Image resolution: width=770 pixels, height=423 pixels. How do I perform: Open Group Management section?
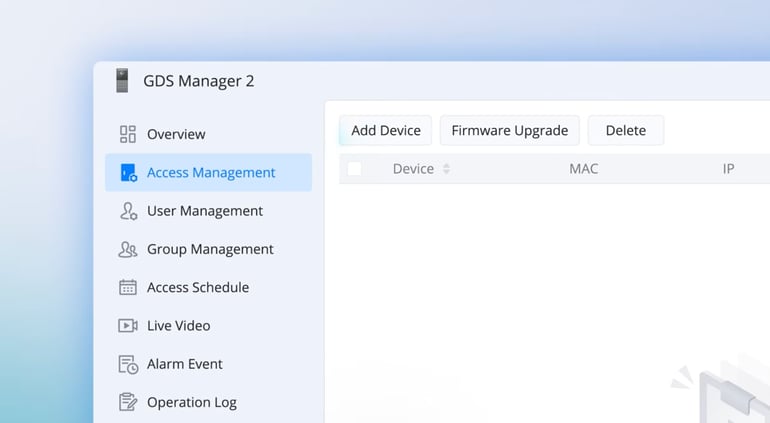pos(209,249)
